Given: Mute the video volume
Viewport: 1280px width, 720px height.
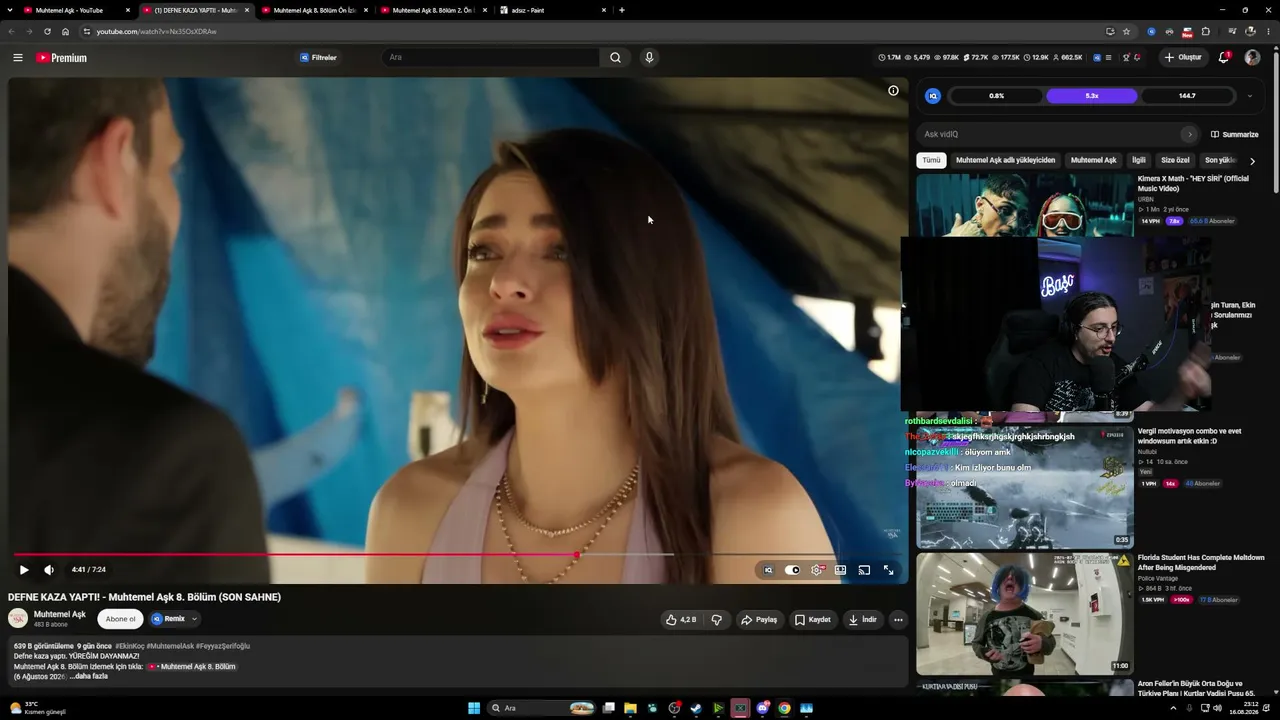Looking at the screenshot, I should coord(49,570).
